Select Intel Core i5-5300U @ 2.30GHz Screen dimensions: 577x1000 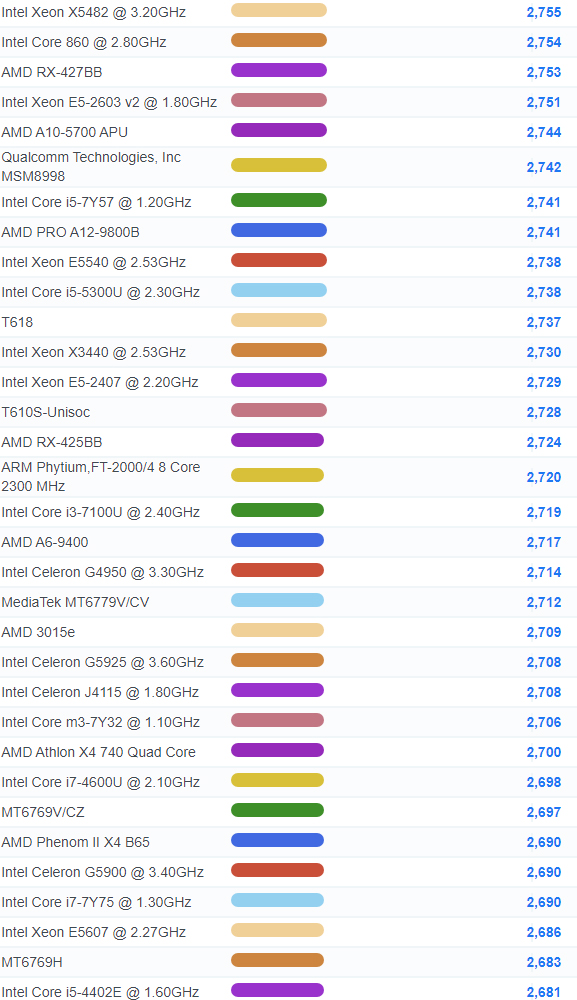click(101, 292)
